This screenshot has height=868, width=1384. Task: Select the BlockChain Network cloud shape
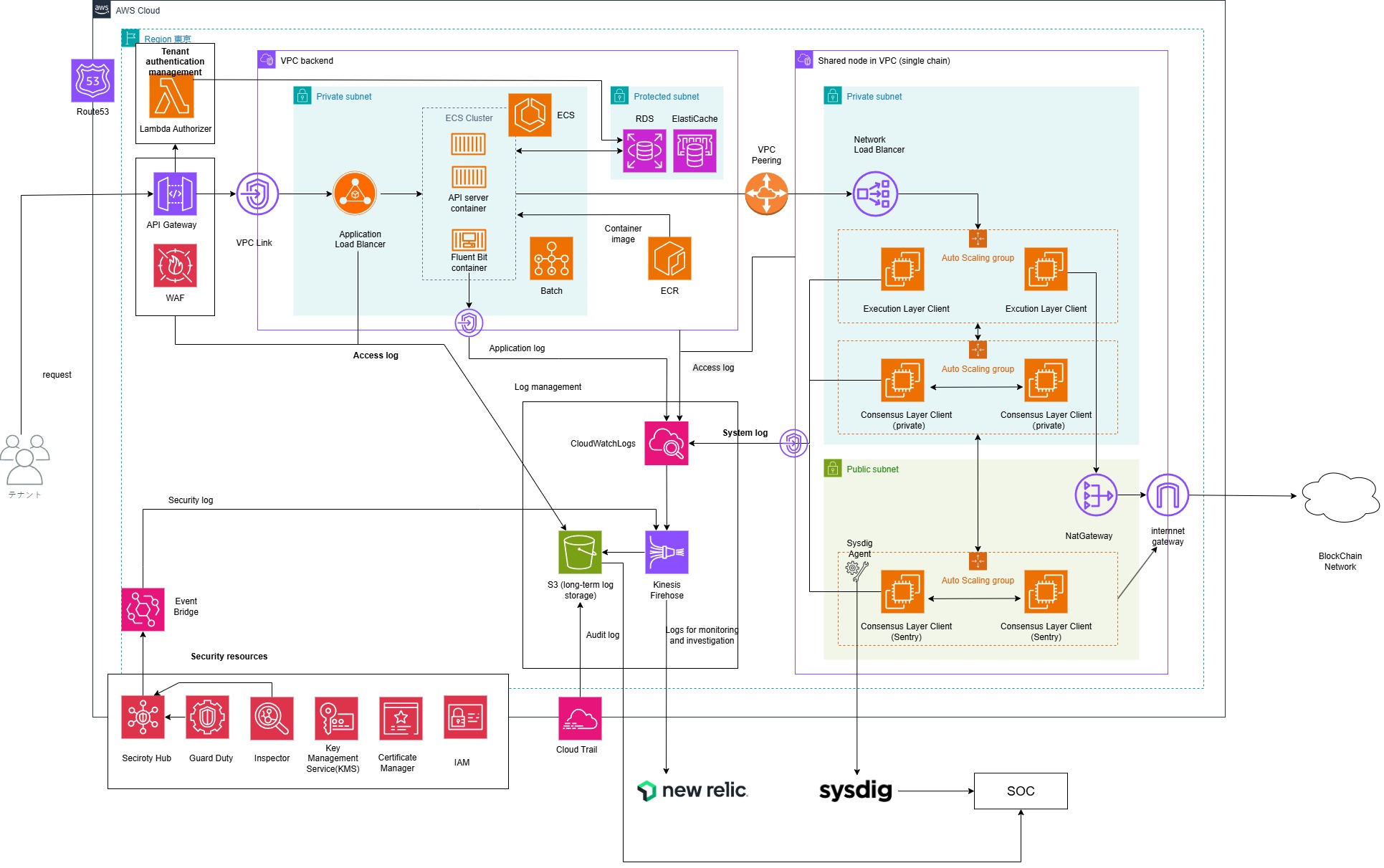tap(1340, 496)
